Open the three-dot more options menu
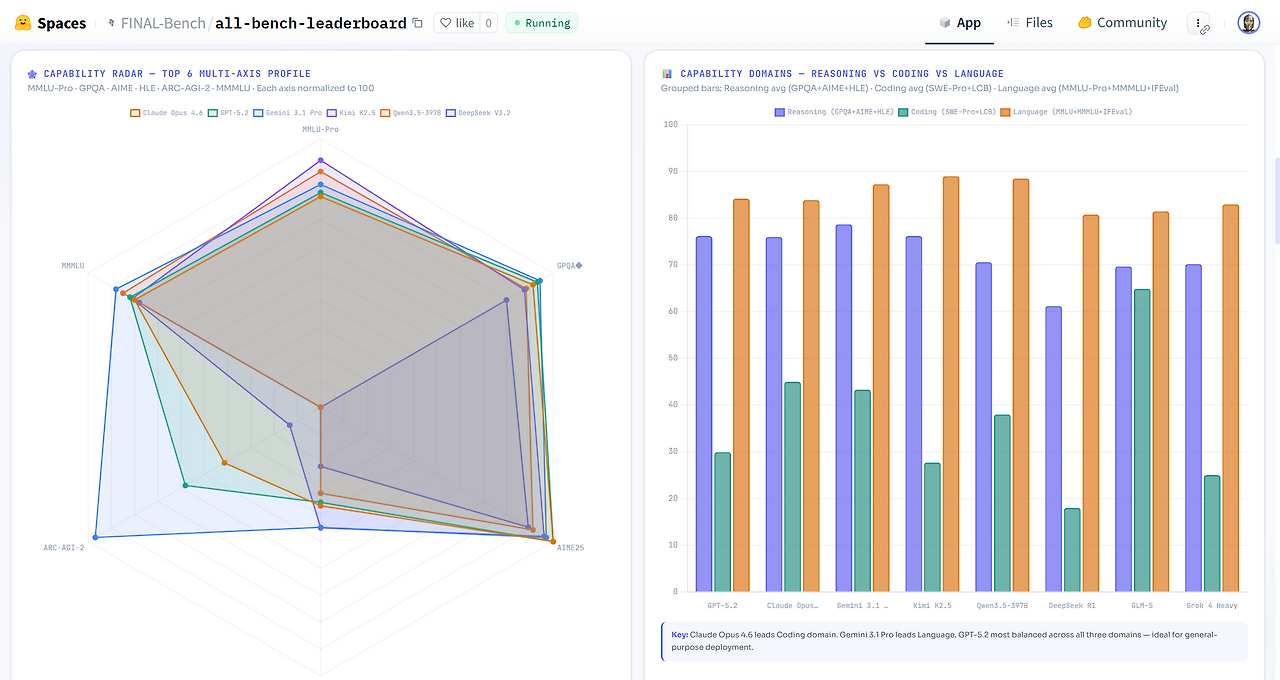This screenshot has width=1280, height=680. pos(1198,23)
